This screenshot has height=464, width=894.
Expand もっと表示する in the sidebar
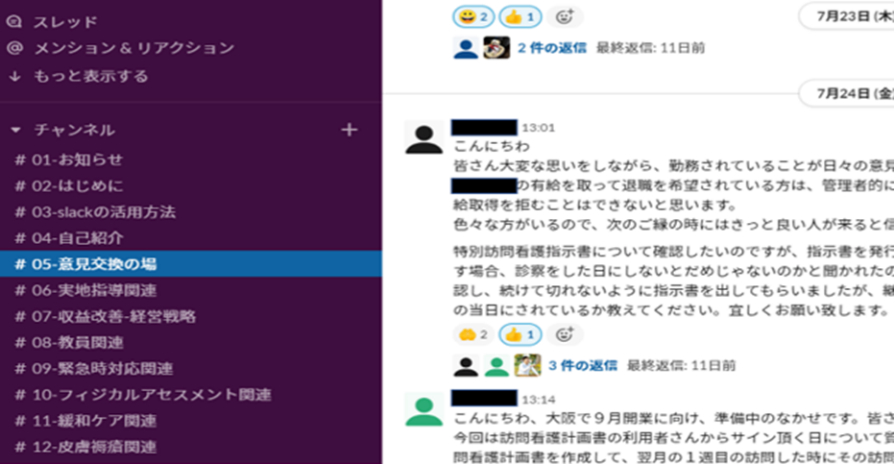point(78,76)
